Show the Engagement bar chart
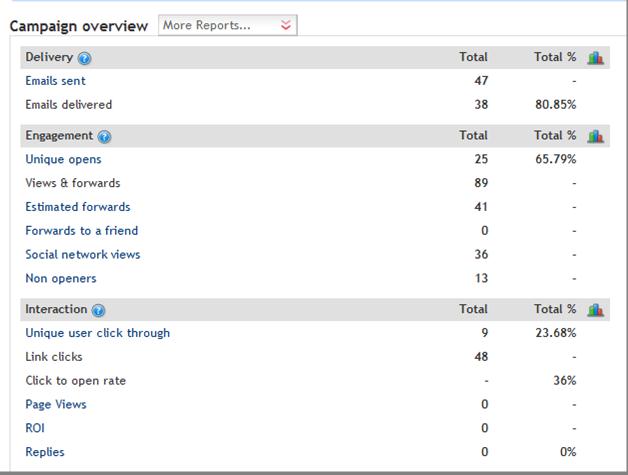This screenshot has width=628, height=475. (x=596, y=136)
